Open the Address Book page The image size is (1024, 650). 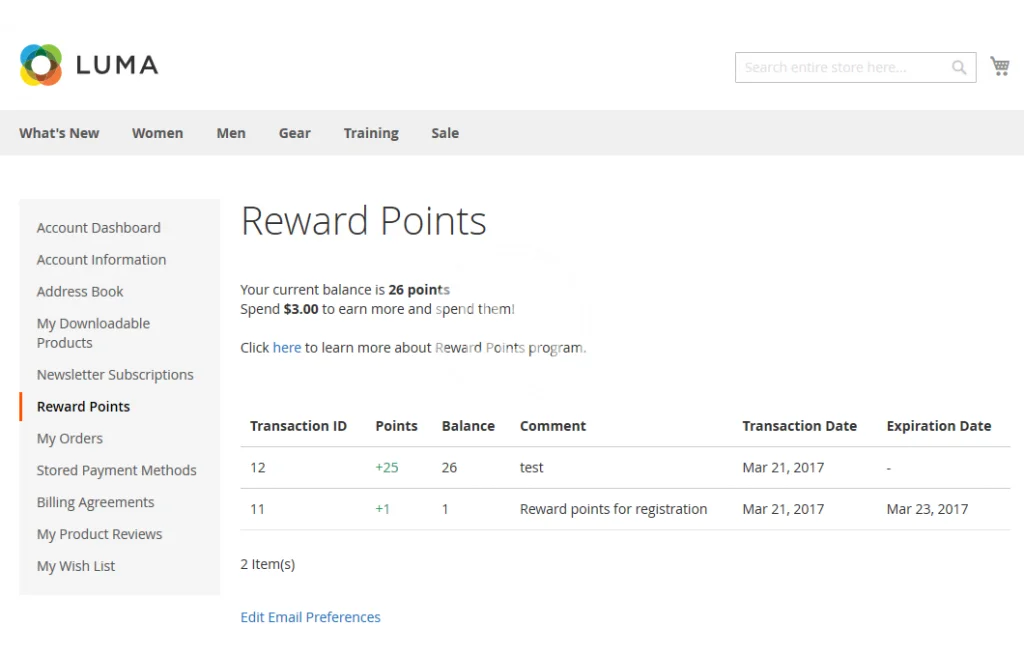pos(80,292)
